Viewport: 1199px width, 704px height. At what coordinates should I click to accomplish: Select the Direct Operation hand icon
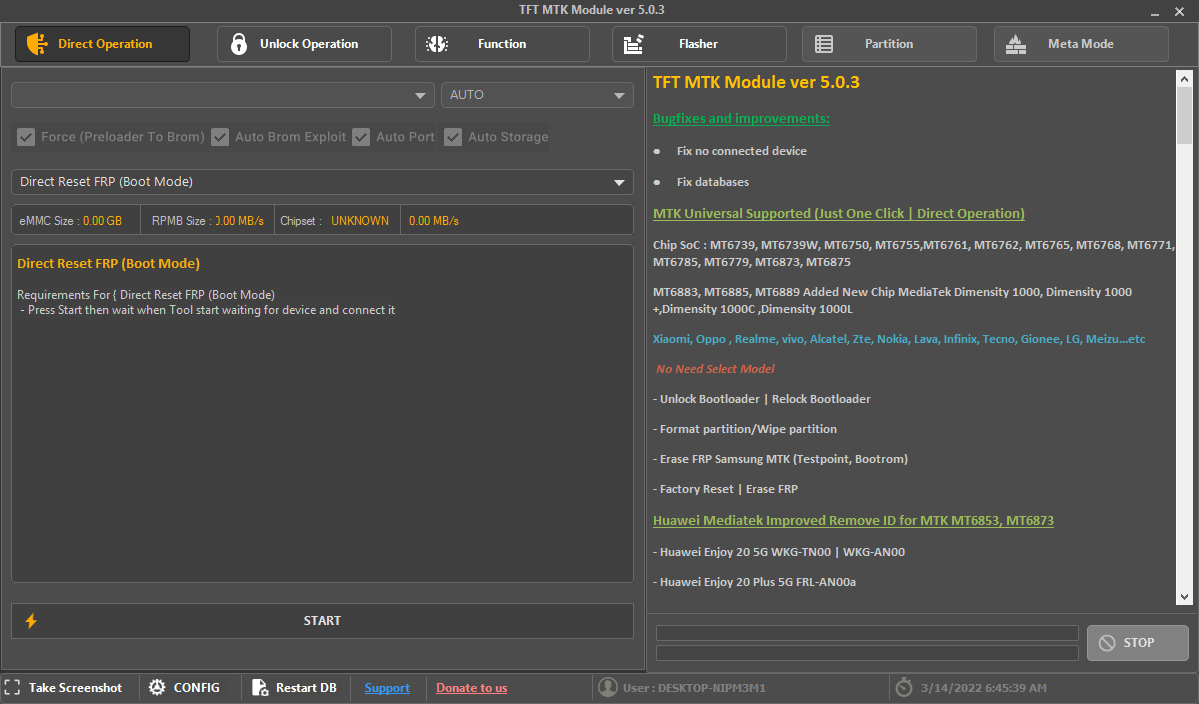tap(36, 44)
